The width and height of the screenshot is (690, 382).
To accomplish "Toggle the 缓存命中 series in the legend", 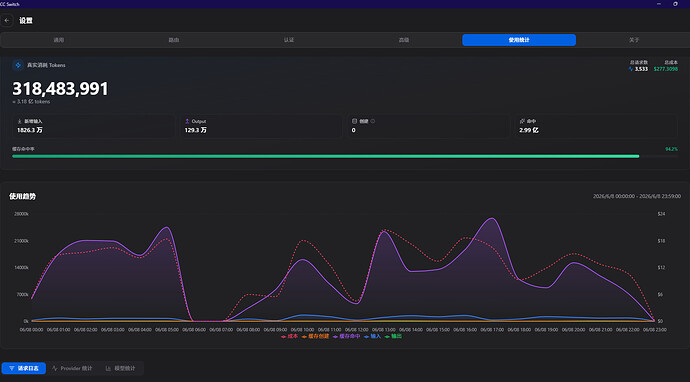I will (346, 336).
